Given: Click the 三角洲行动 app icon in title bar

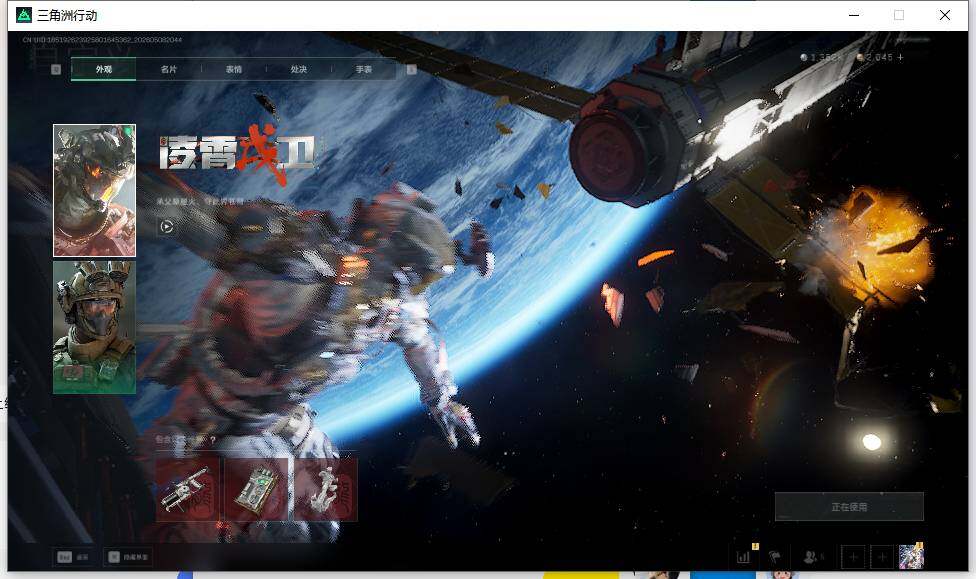Looking at the screenshot, I should (x=24, y=15).
